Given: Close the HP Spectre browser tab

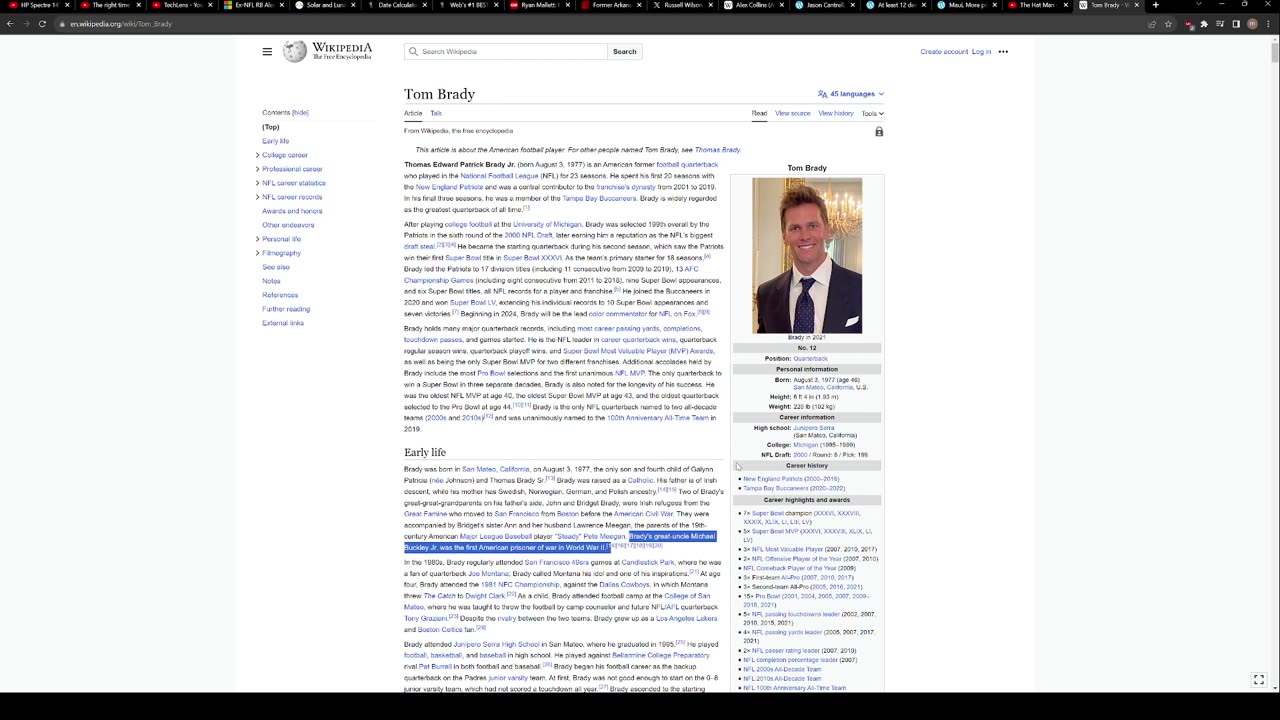Looking at the screenshot, I should pos(67,5).
